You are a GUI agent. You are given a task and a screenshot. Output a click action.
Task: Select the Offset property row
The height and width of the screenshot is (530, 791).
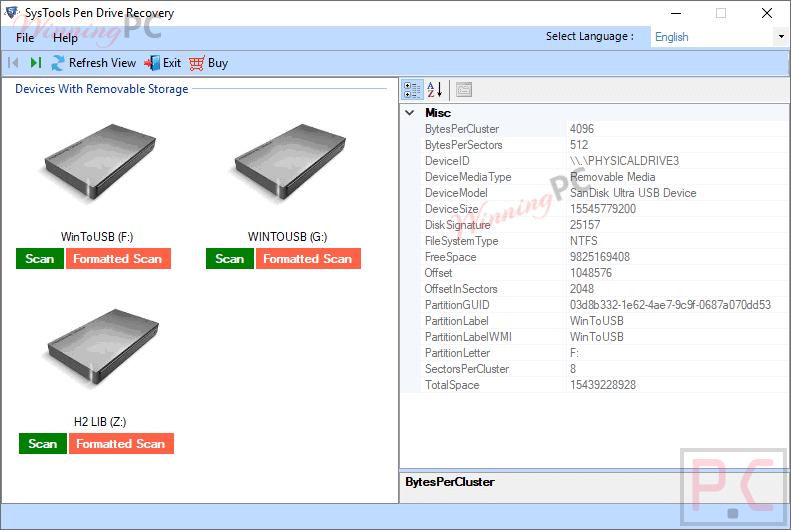click(604, 273)
